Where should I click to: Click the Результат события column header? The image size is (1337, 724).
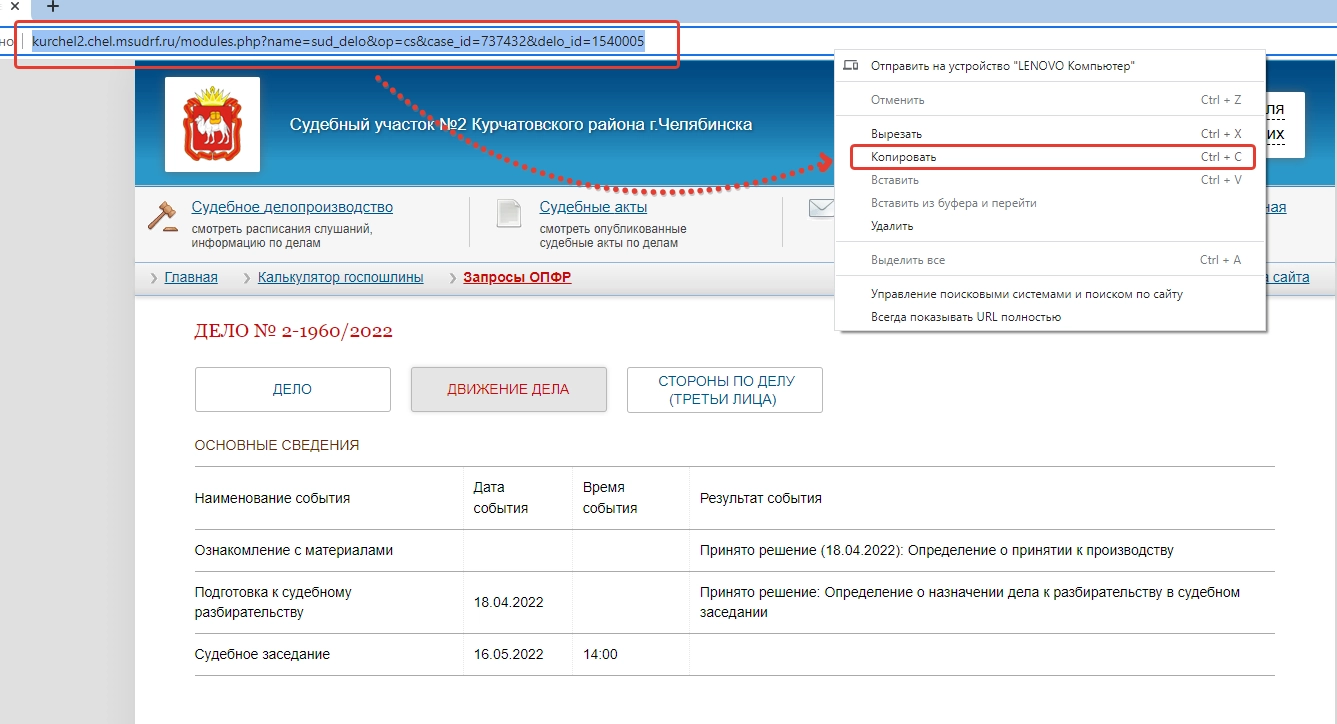(x=761, y=498)
